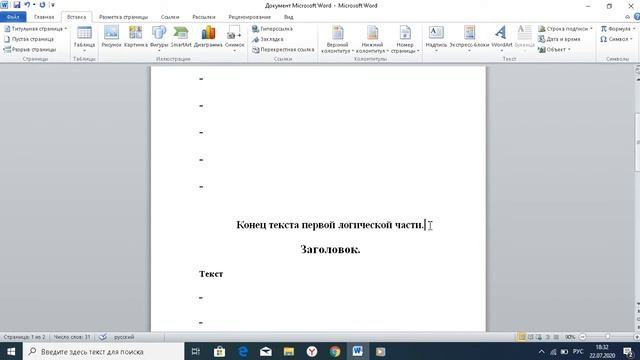
Task: Collapse the ribbon with the caret
Action: [627, 17]
